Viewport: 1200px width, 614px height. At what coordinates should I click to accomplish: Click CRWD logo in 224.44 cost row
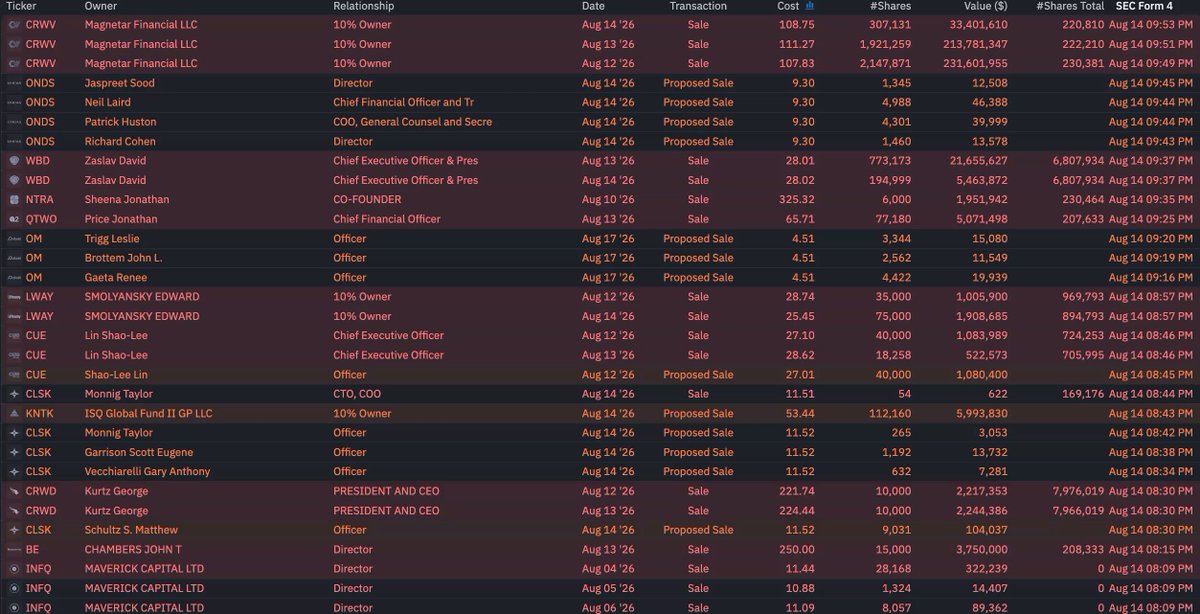point(14,511)
